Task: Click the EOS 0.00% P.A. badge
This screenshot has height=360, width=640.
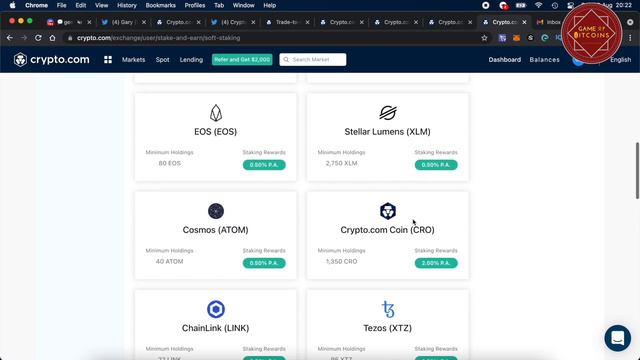Action: [x=264, y=165]
